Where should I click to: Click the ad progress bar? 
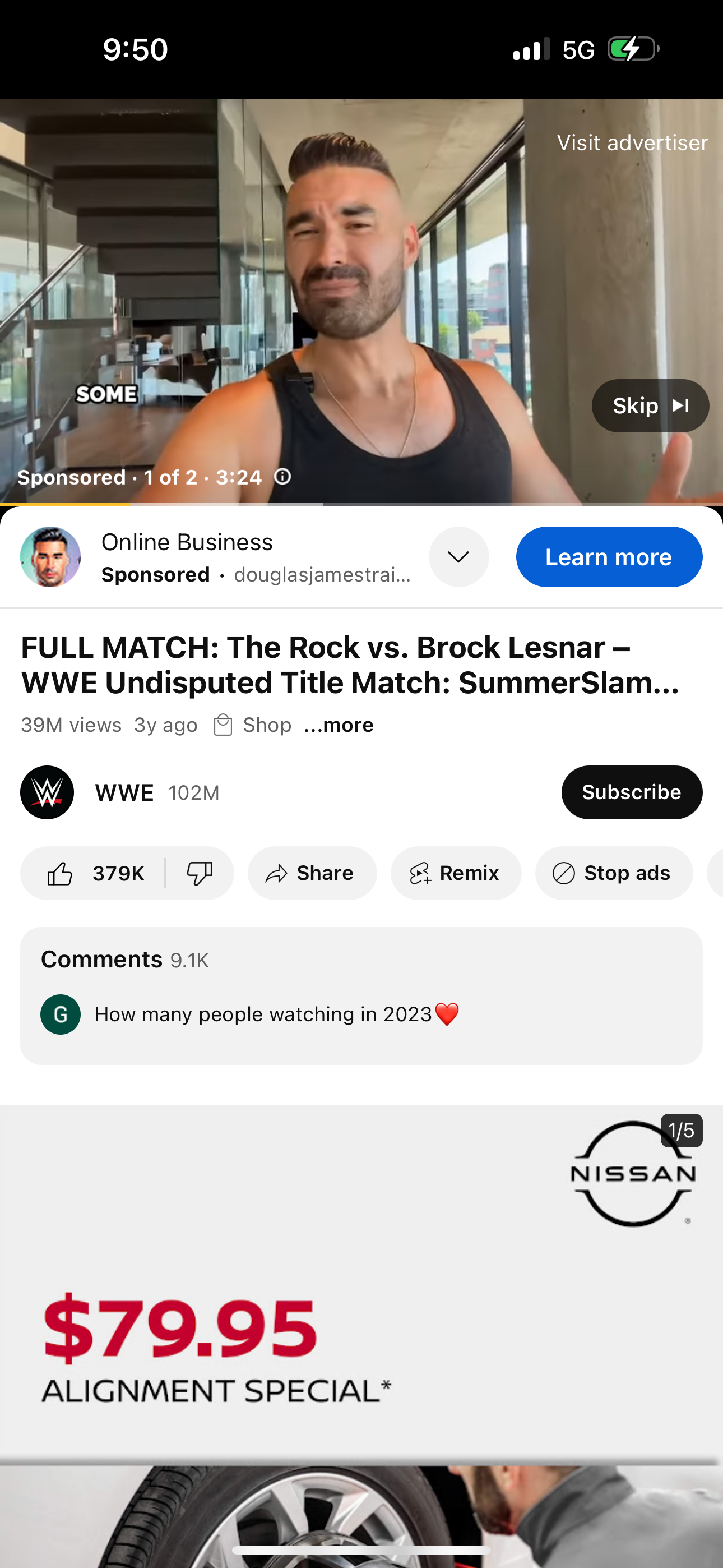pyautogui.click(x=361, y=504)
